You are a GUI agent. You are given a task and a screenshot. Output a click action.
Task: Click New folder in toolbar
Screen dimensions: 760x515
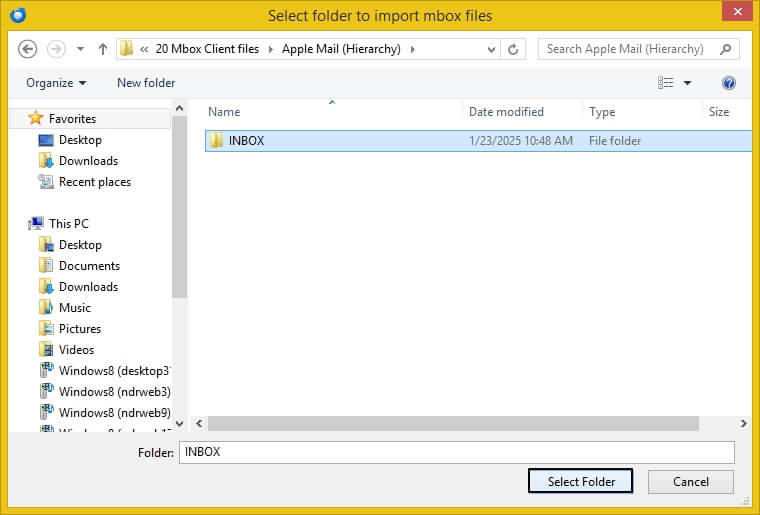(146, 83)
